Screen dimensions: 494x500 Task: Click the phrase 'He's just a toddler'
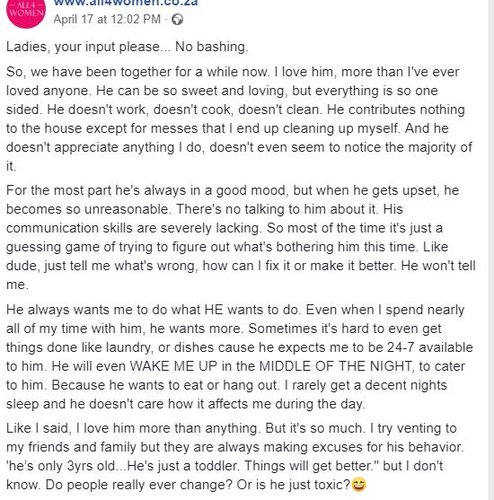183,466
